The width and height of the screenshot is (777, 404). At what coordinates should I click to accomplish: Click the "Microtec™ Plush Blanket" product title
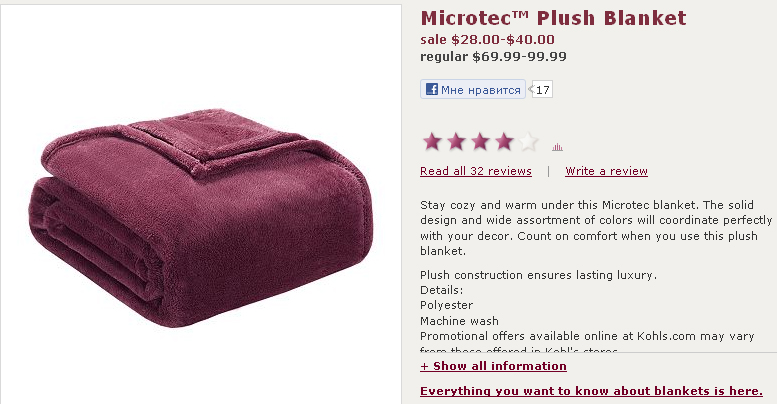pos(553,18)
